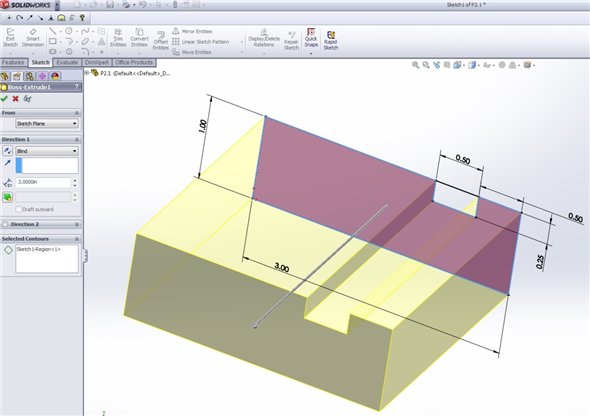590x416 pixels.
Task: Click the Convert Entities tool
Action: tap(139, 38)
